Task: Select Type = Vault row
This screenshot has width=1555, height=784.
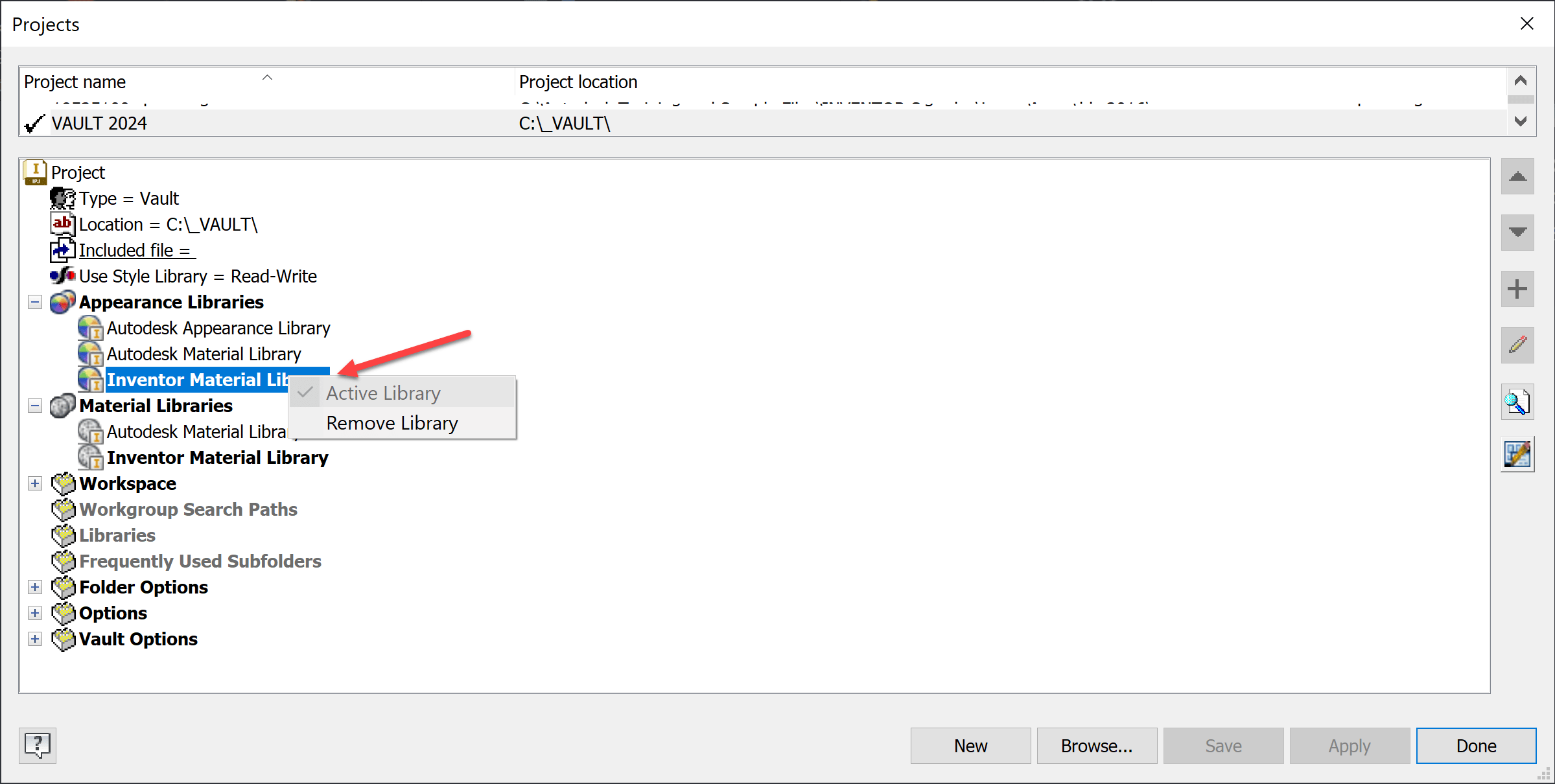Action: tap(128, 198)
